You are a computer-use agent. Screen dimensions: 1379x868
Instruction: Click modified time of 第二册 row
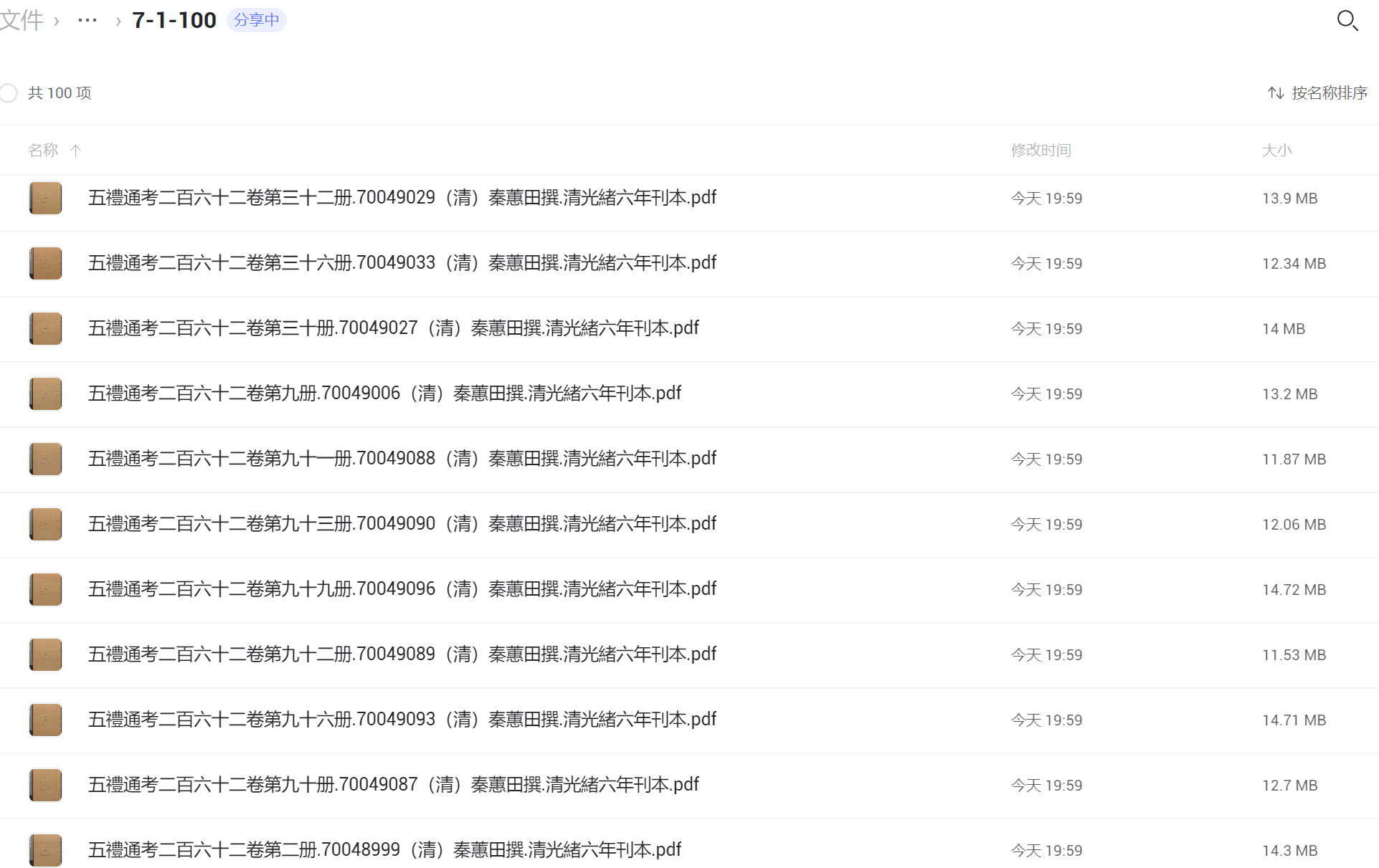click(1046, 851)
